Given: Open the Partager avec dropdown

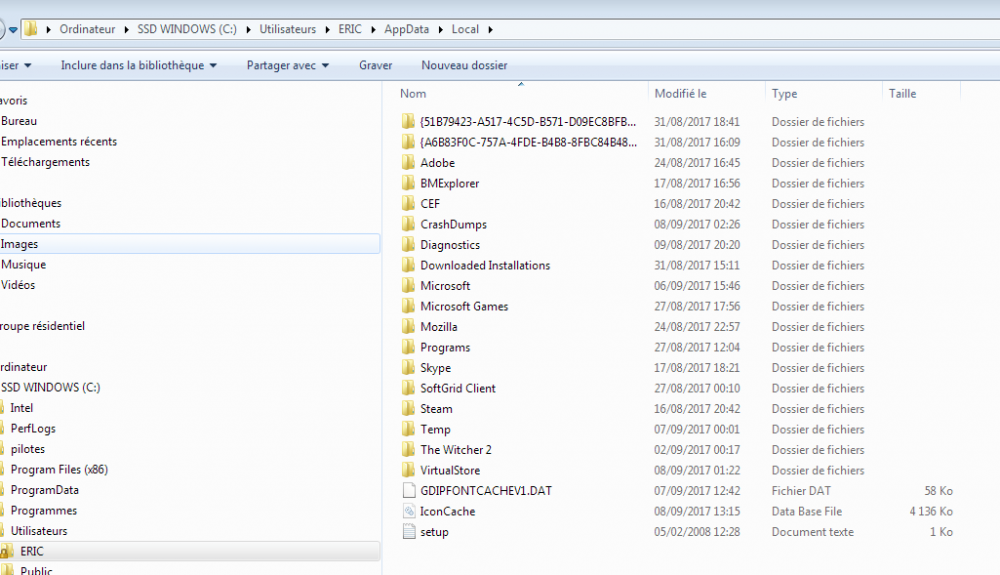Looking at the screenshot, I should coord(288,65).
